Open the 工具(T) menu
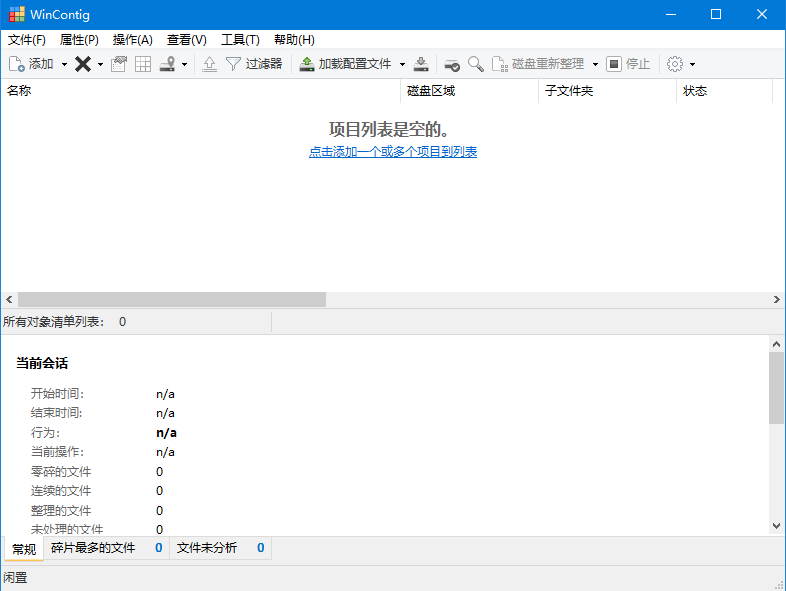 click(240, 40)
